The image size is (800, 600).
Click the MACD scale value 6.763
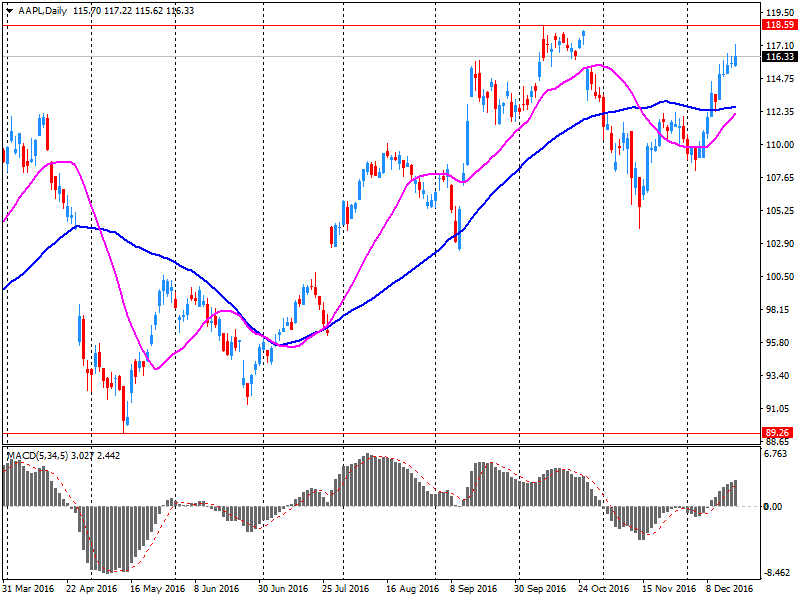point(776,454)
